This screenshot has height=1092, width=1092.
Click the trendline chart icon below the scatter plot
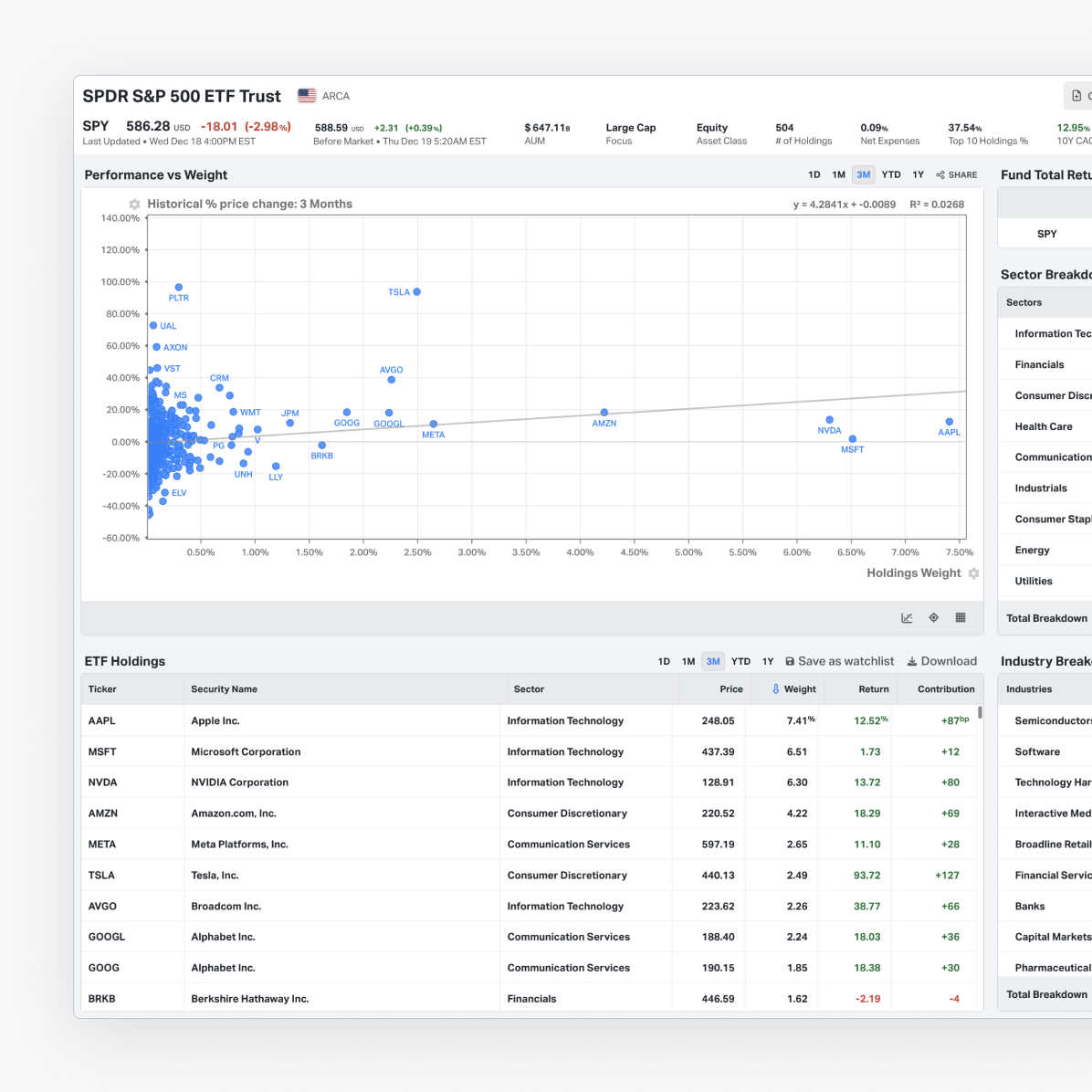pyautogui.click(x=907, y=618)
